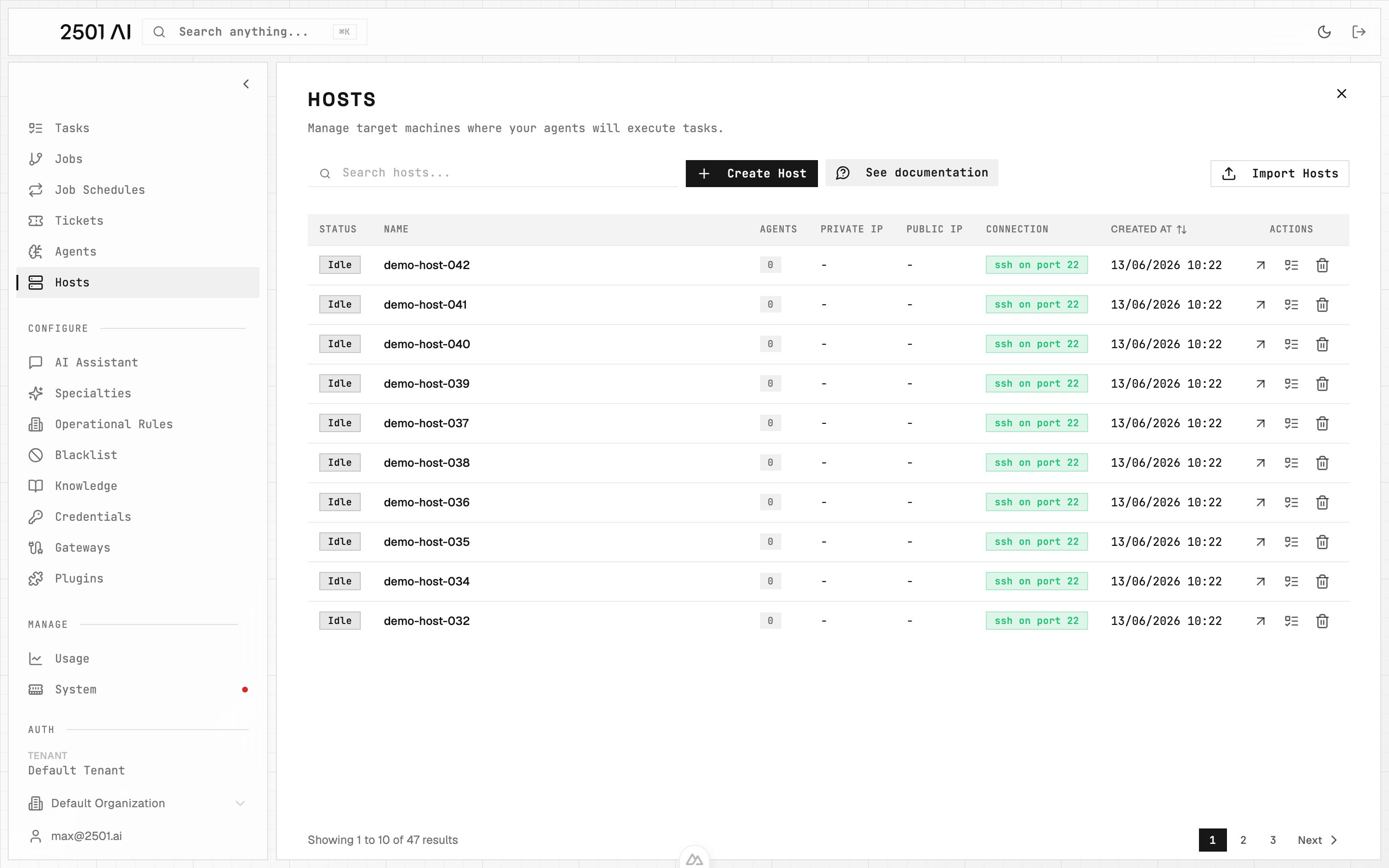Delete demo-host-042 trash icon

point(1322,265)
